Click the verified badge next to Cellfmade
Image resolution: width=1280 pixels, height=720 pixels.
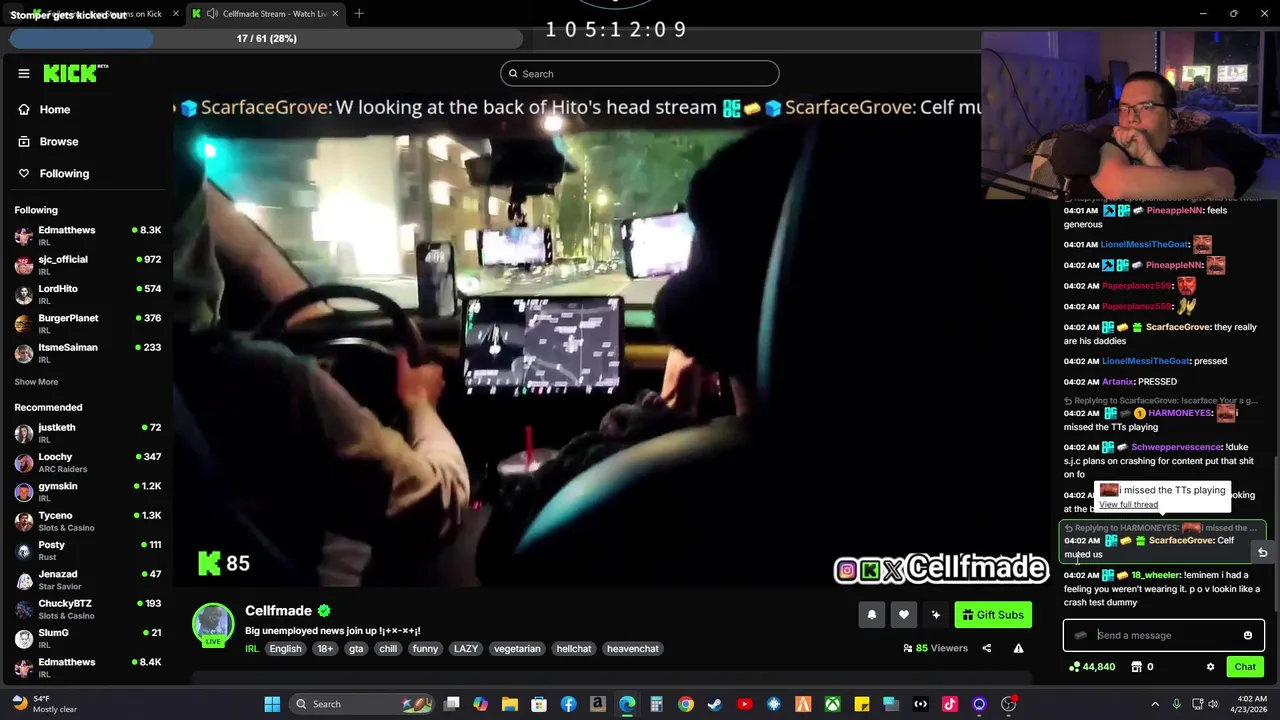(323, 610)
